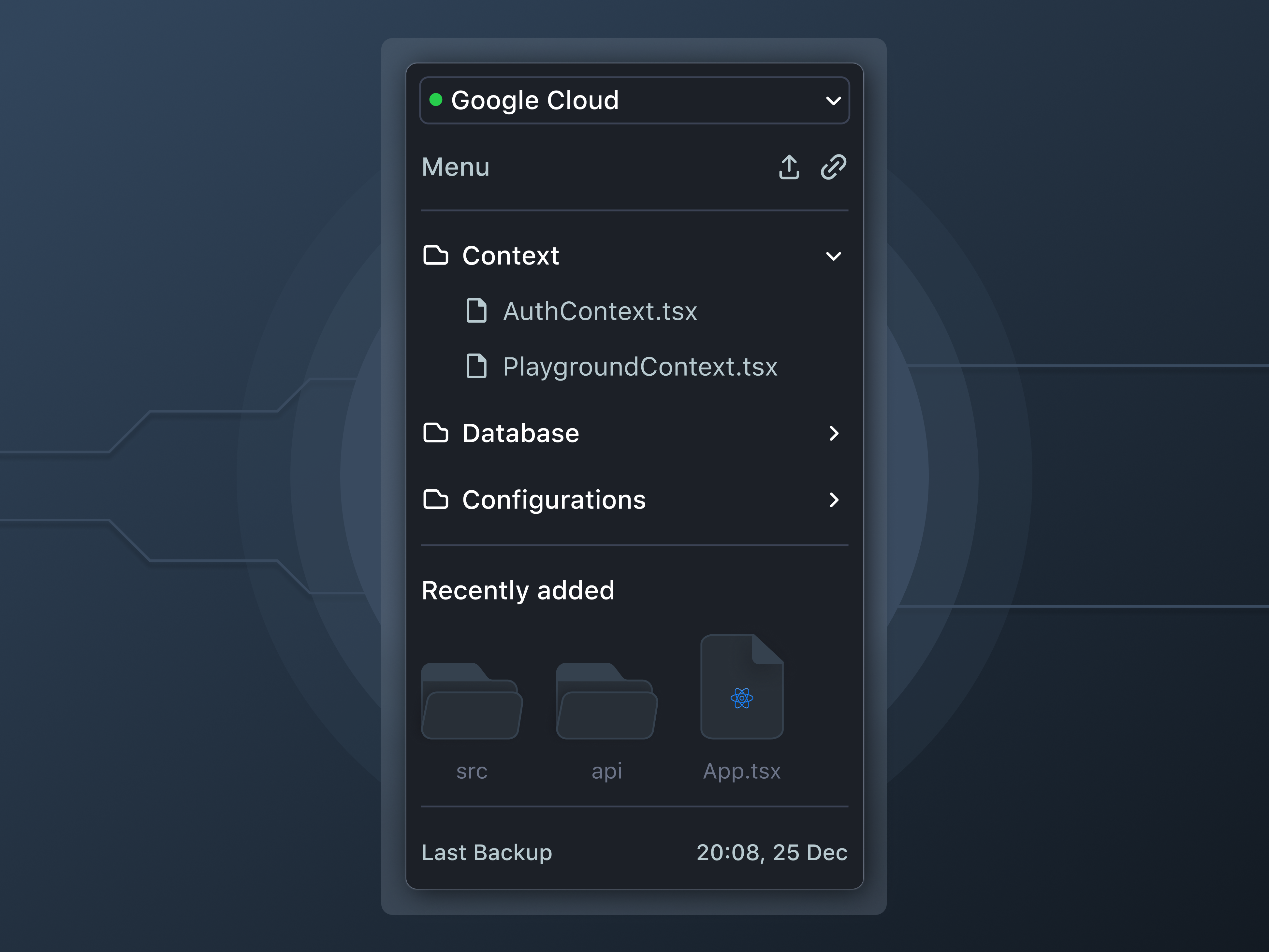Image resolution: width=1269 pixels, height=952 pixels.
Task: Click the src label text
Action: click(x=472, y=772)
